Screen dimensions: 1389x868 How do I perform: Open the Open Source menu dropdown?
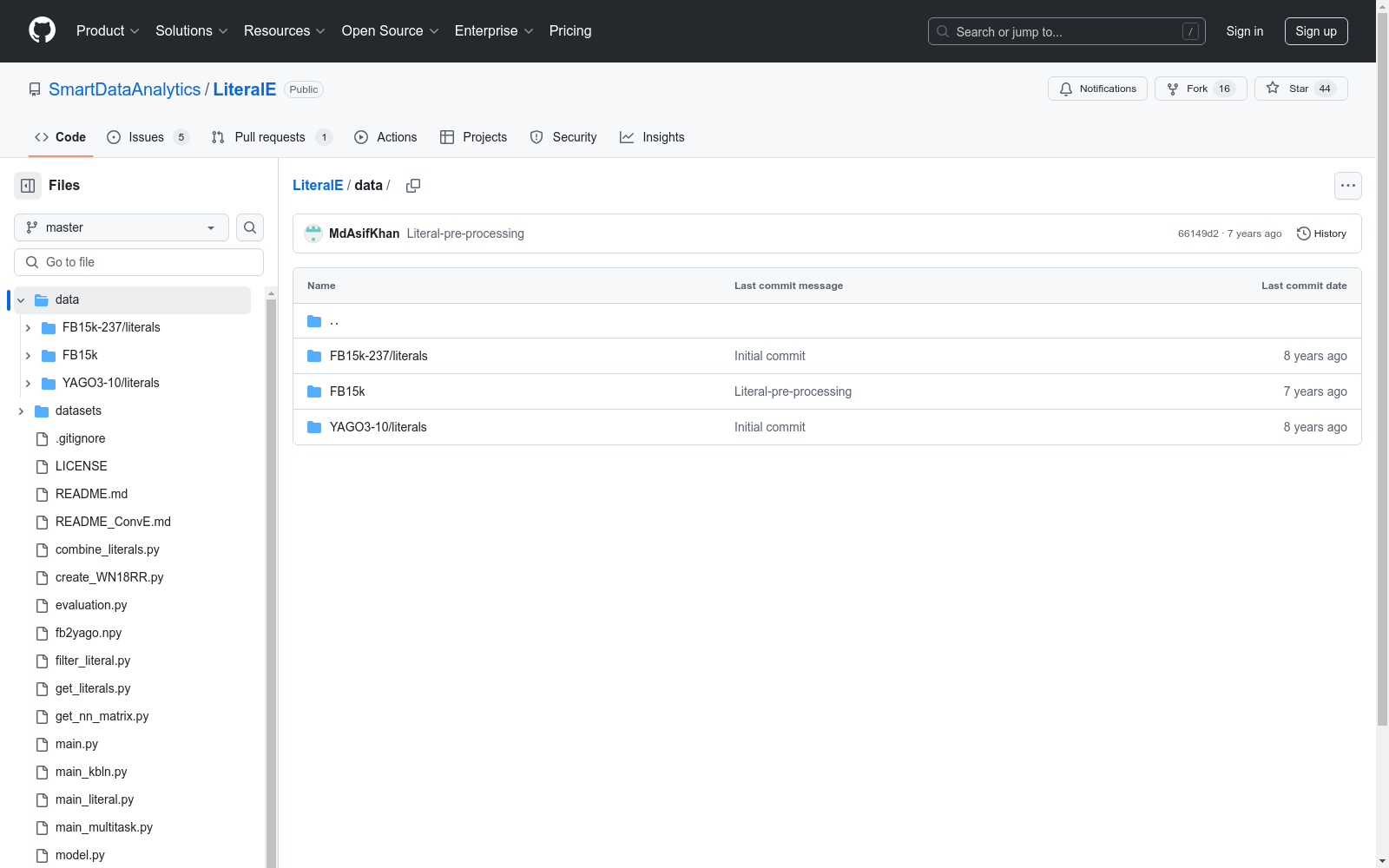(391, 30)
